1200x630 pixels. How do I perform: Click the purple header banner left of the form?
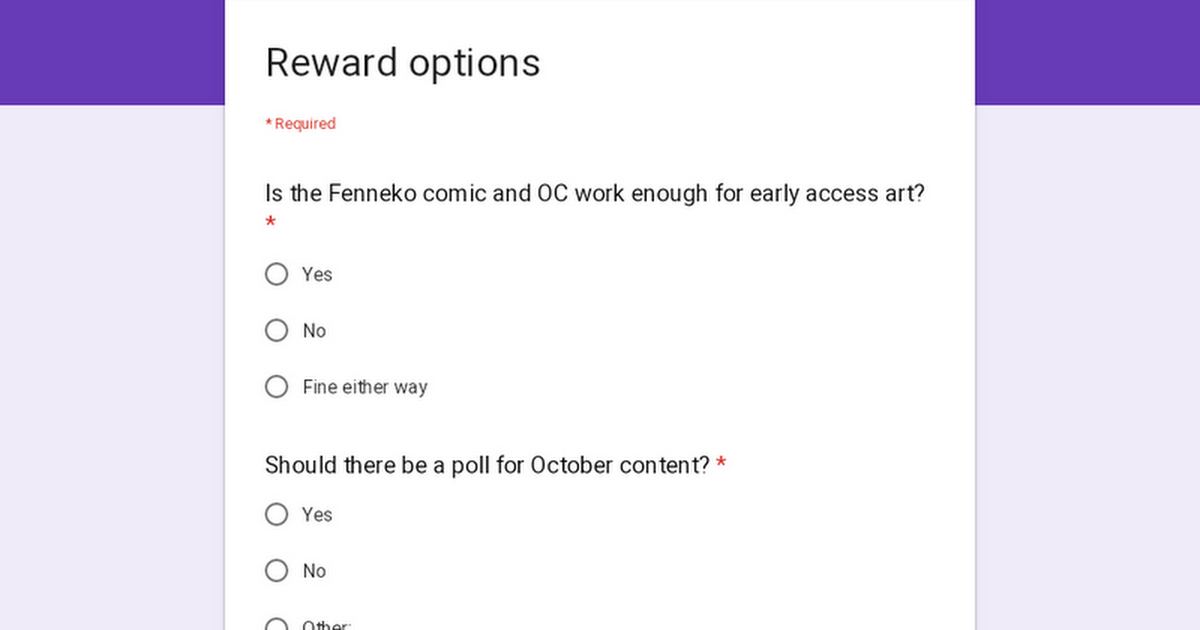click(x=112, y=52)
